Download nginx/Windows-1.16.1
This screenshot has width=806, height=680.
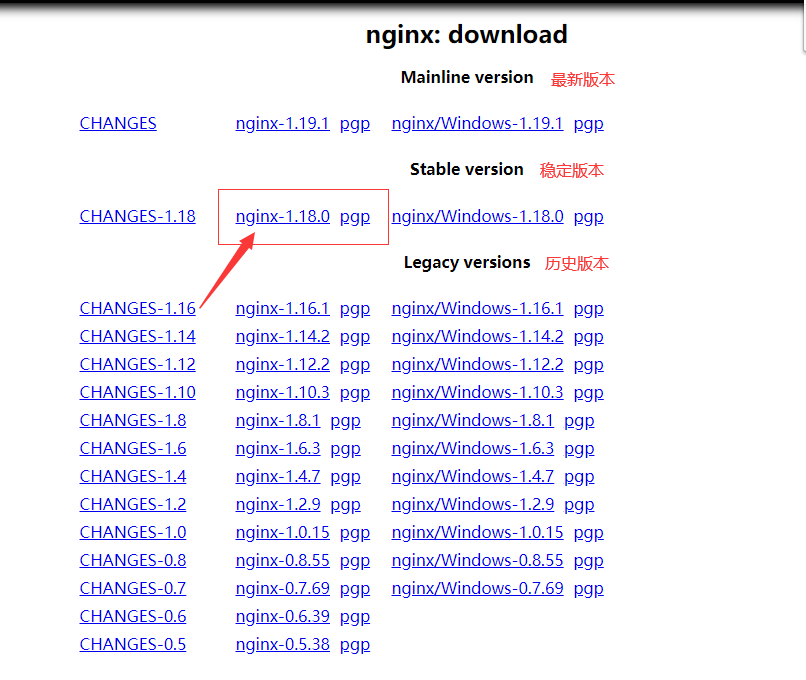477,308
